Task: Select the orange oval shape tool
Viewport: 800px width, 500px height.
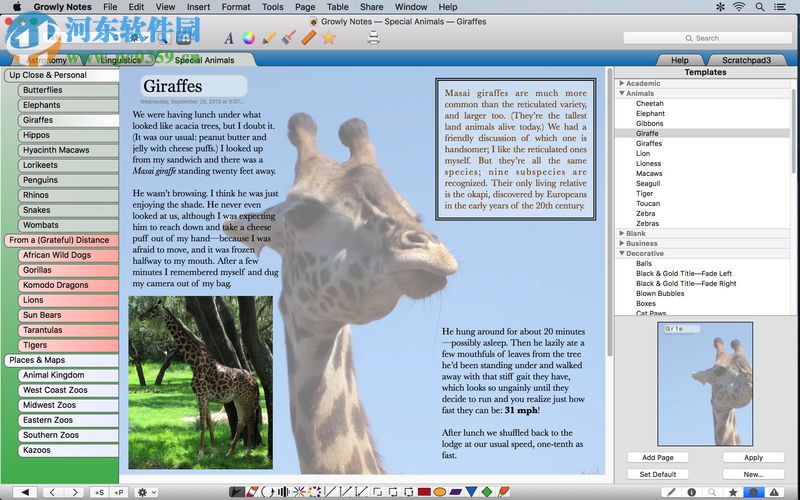Action: tap(440, 492)
